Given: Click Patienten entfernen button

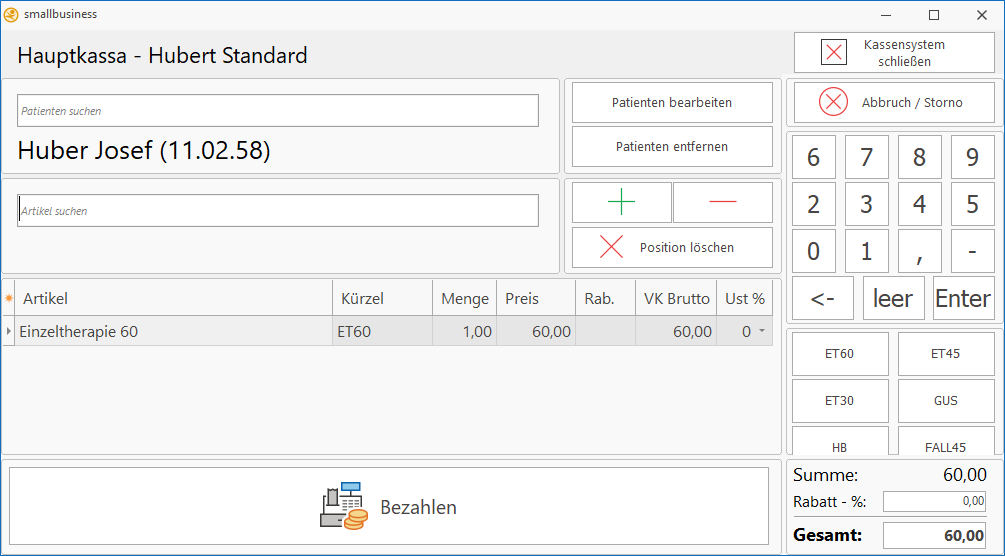Looking at the screenshot, I should tap(672, 147).
